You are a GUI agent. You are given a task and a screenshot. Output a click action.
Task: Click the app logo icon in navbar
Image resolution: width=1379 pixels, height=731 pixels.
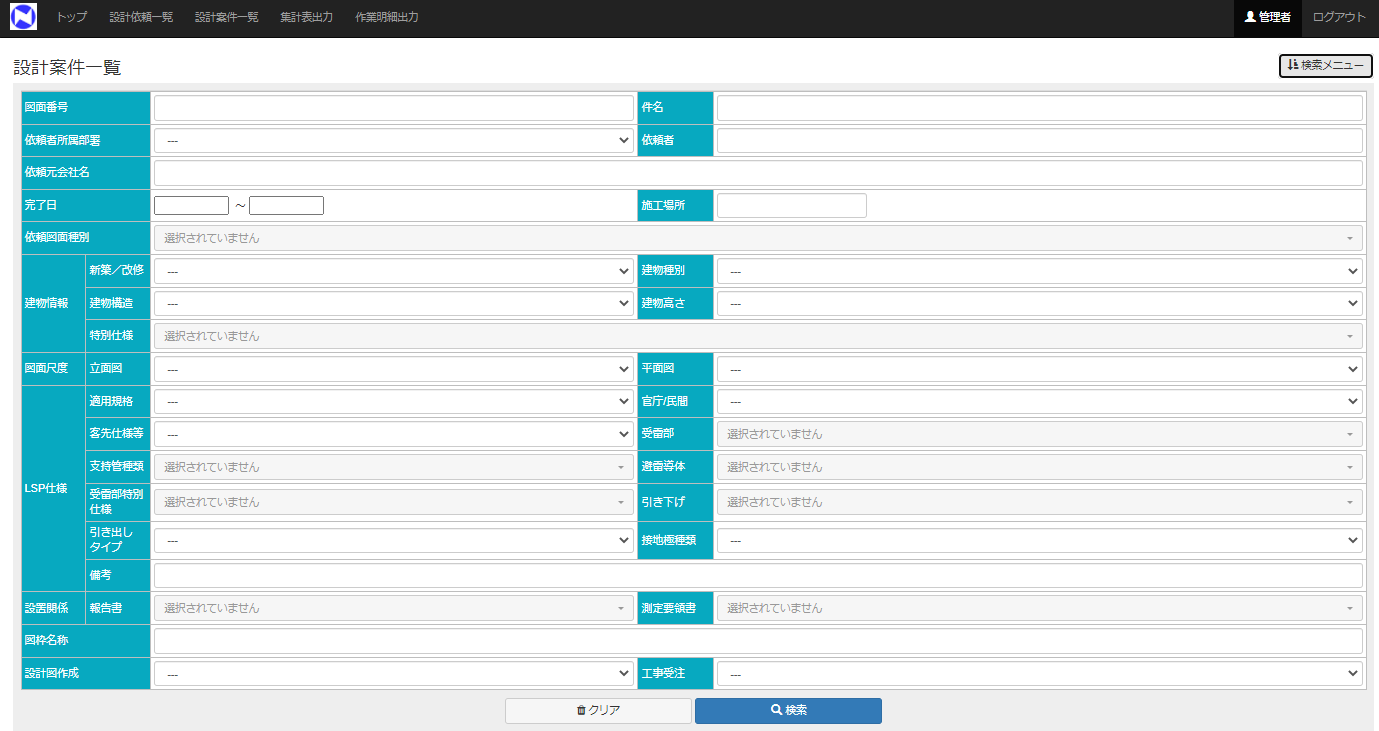click(23, 17)
